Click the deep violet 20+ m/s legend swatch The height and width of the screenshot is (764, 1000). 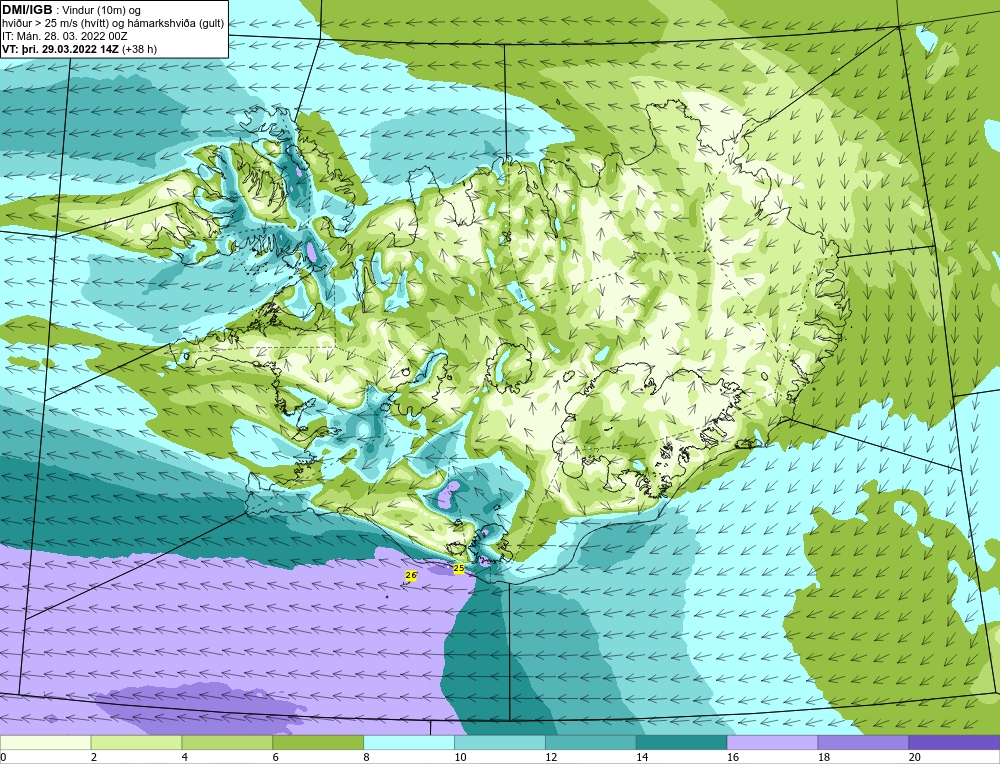(954, 743)
